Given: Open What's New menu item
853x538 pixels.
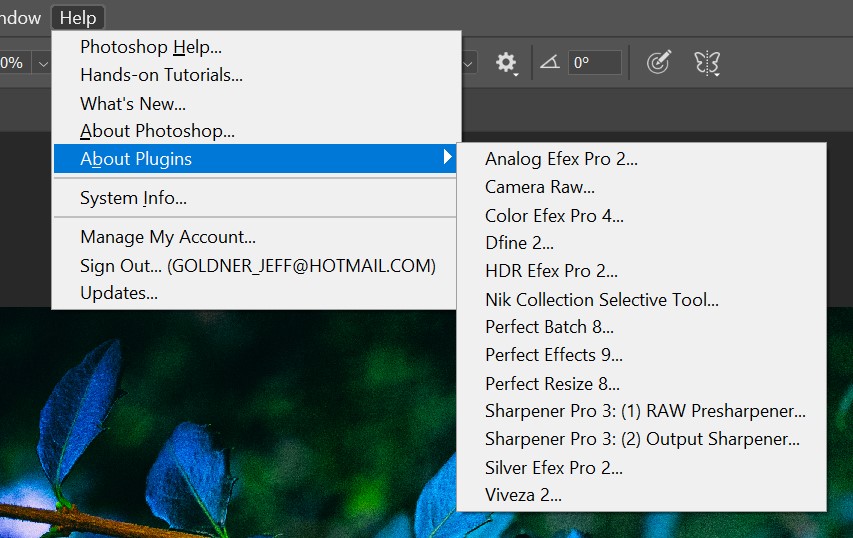Looking at the screenshot, I should (x=255, y=103).
